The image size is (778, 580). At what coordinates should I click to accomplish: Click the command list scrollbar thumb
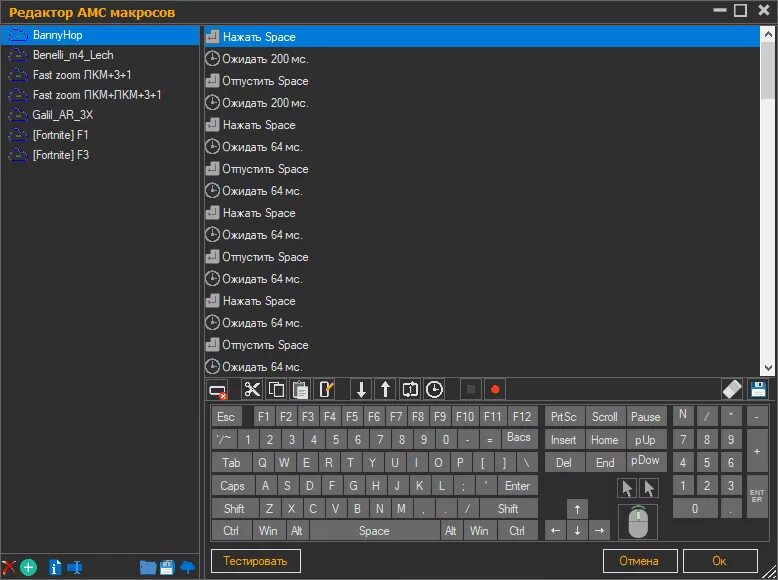point(768,71)
